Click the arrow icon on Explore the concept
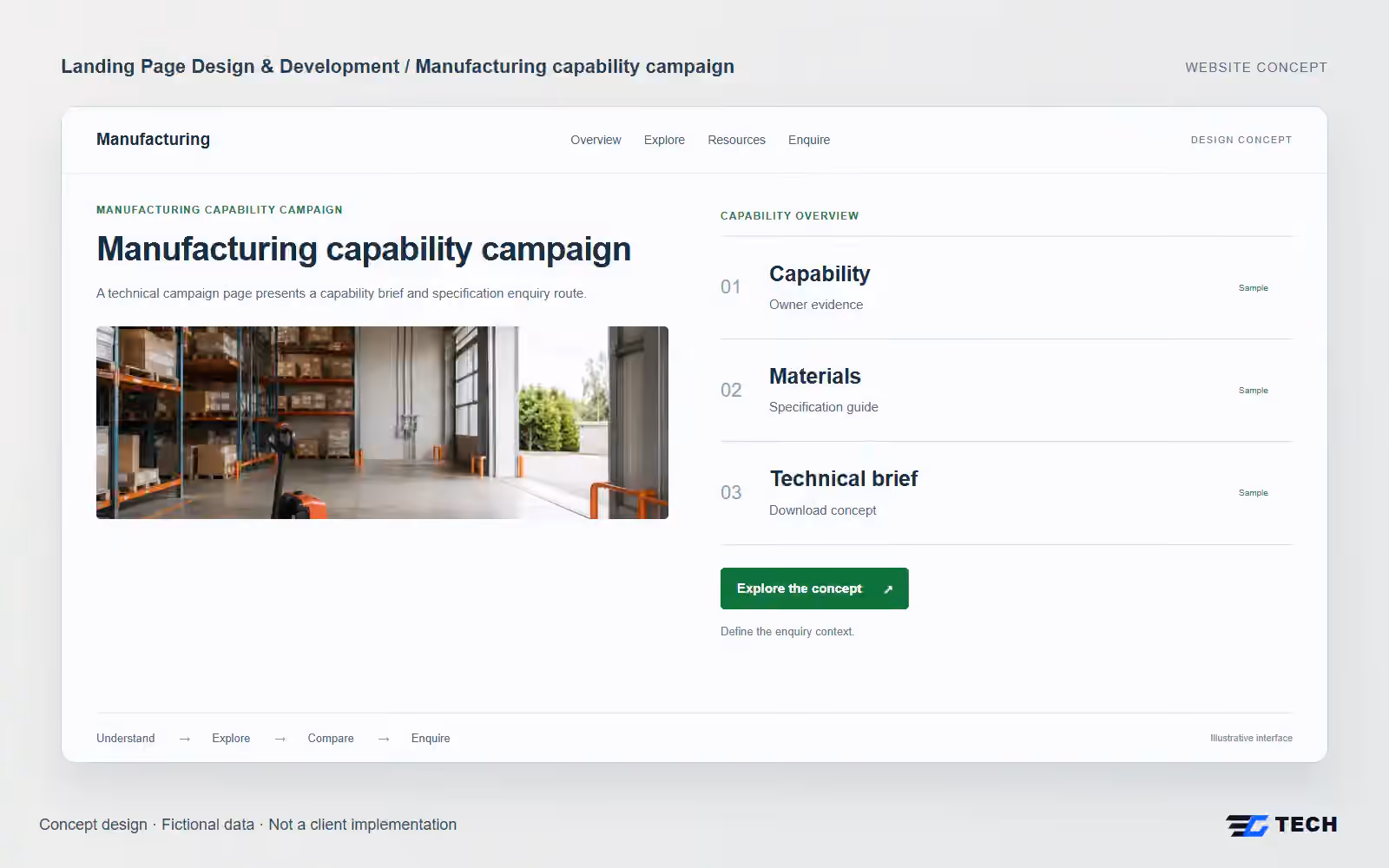Image resolution: width=1389 pixels, height=868 pixels. (x=888, y=589)
